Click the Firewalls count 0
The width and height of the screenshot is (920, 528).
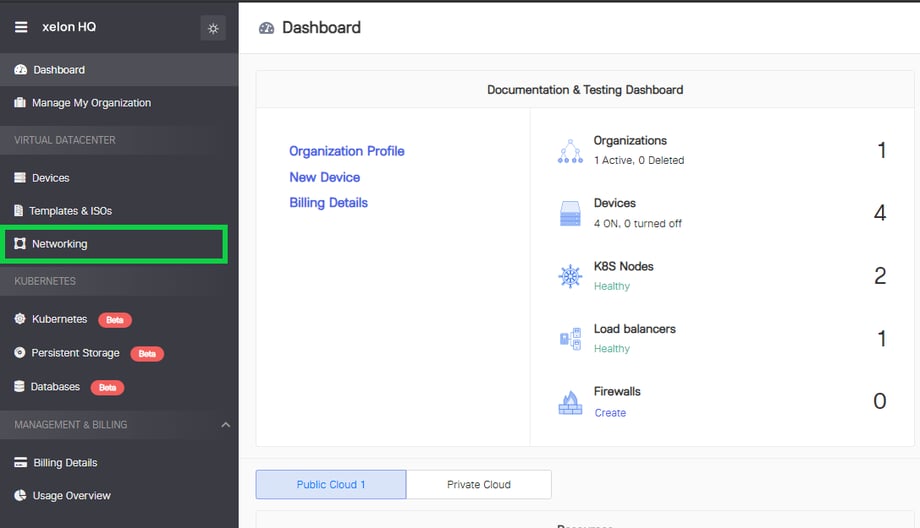880,401
